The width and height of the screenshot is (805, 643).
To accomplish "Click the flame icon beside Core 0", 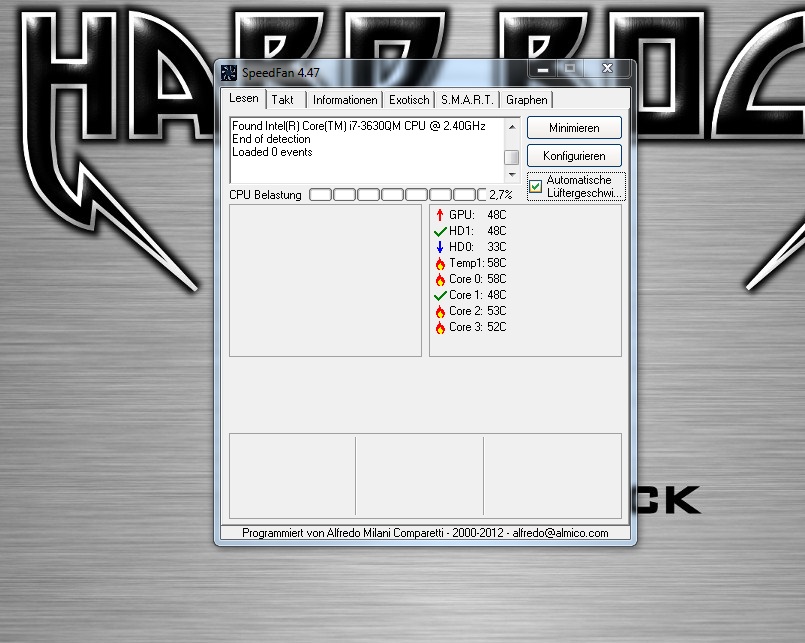I will (x=440, y=279).
